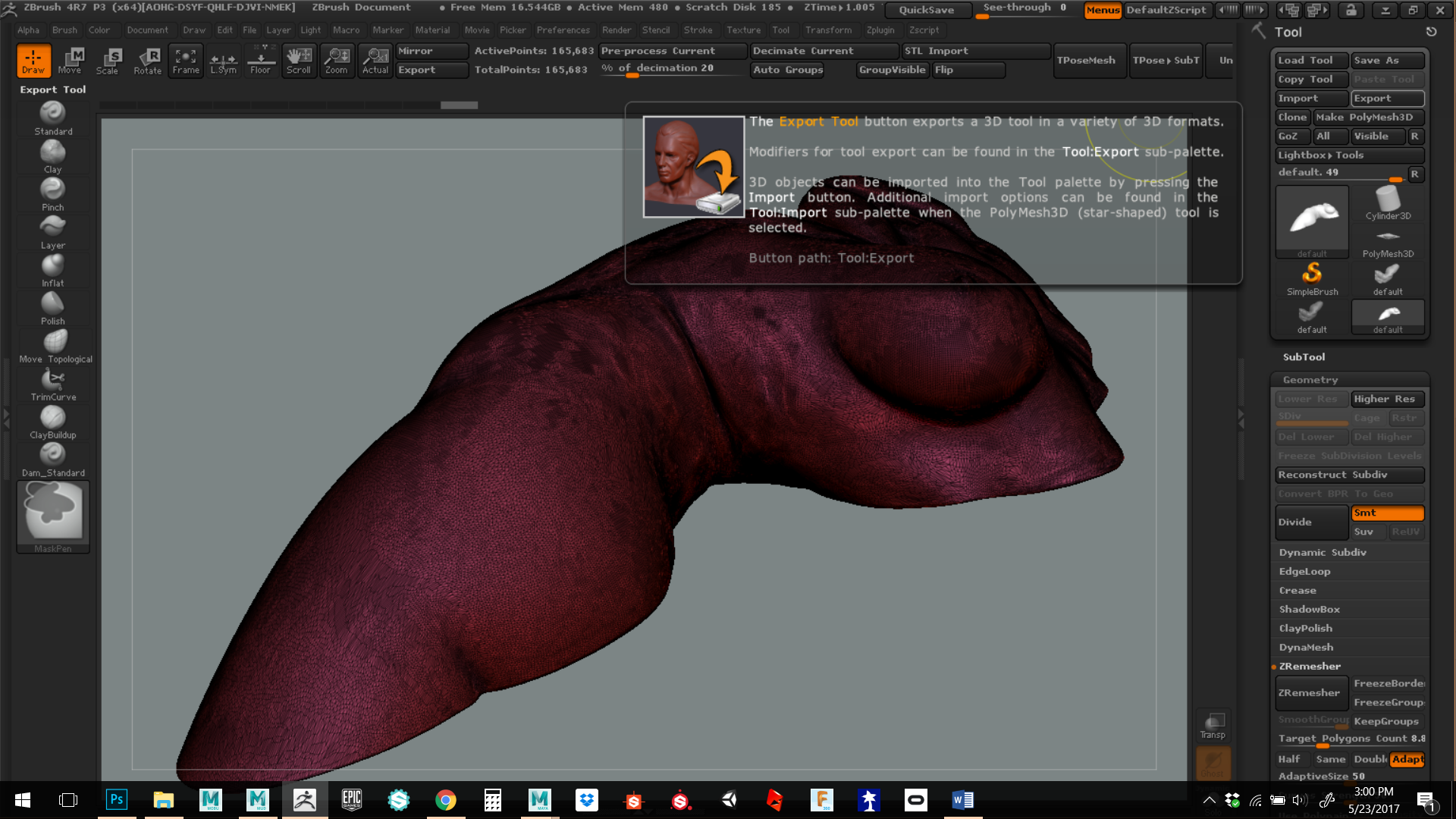The image size is (1456, 819).
Task: Toggle the Adapt option in ZRemesher
Action: (x=1407, y=760)
